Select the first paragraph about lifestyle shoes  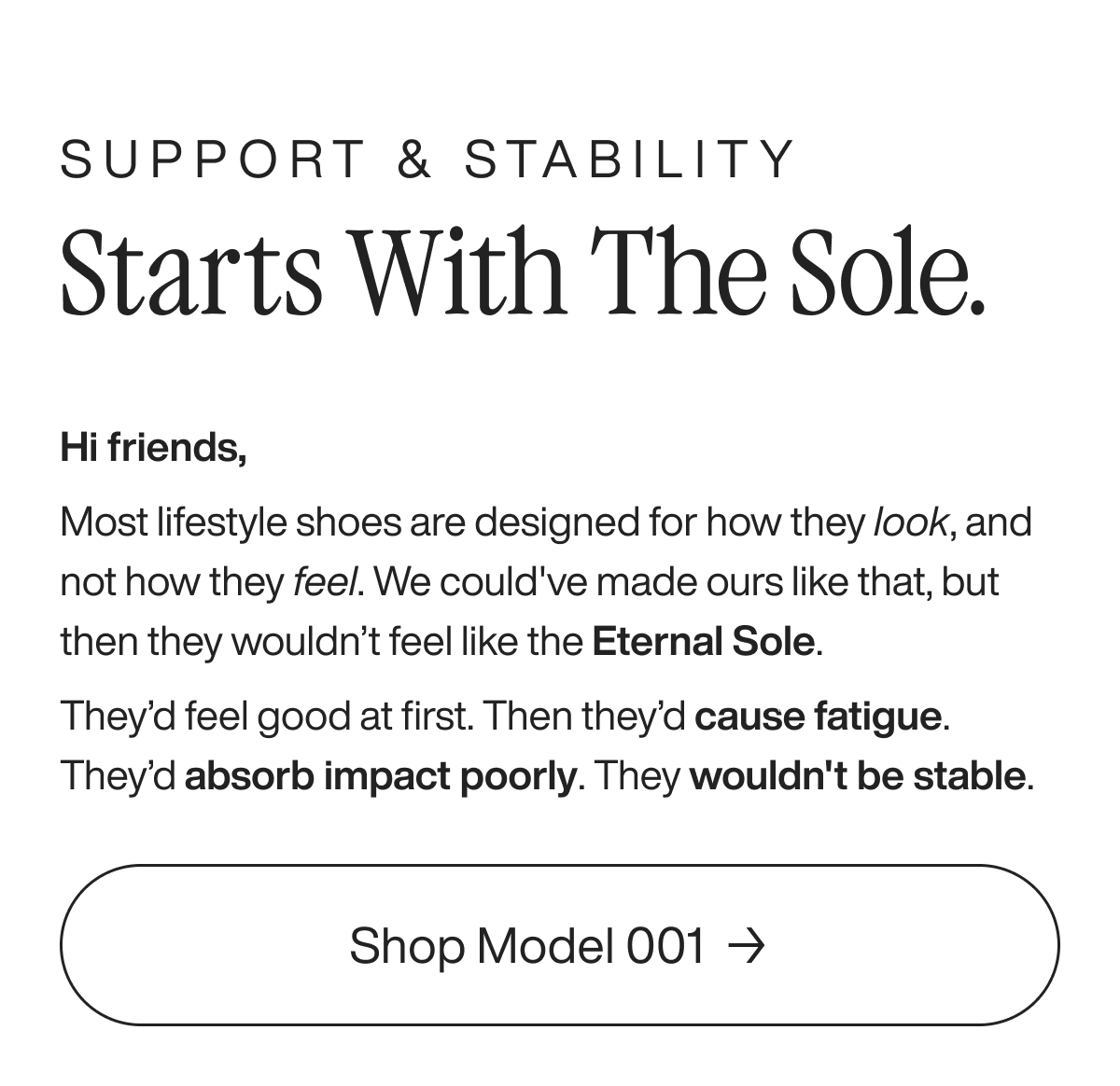(541, 581)
